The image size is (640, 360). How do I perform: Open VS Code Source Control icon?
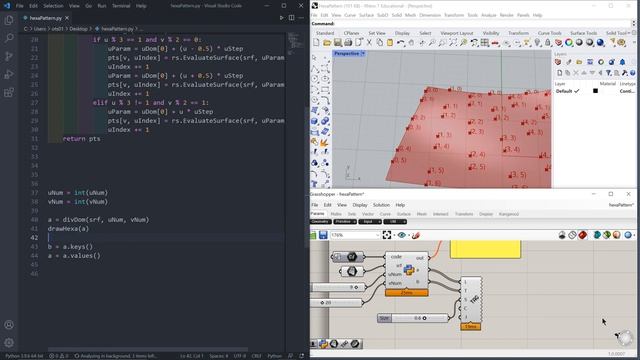coord(9,56)
